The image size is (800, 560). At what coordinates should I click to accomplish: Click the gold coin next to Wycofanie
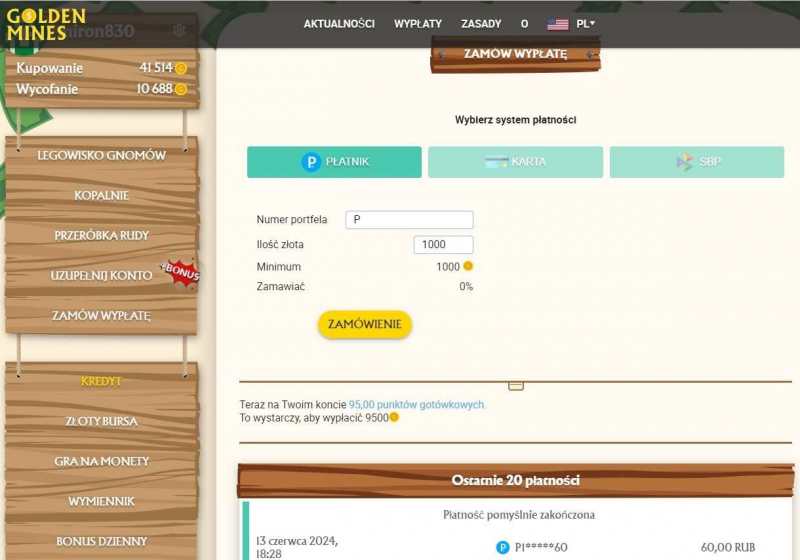coord(181,89)
